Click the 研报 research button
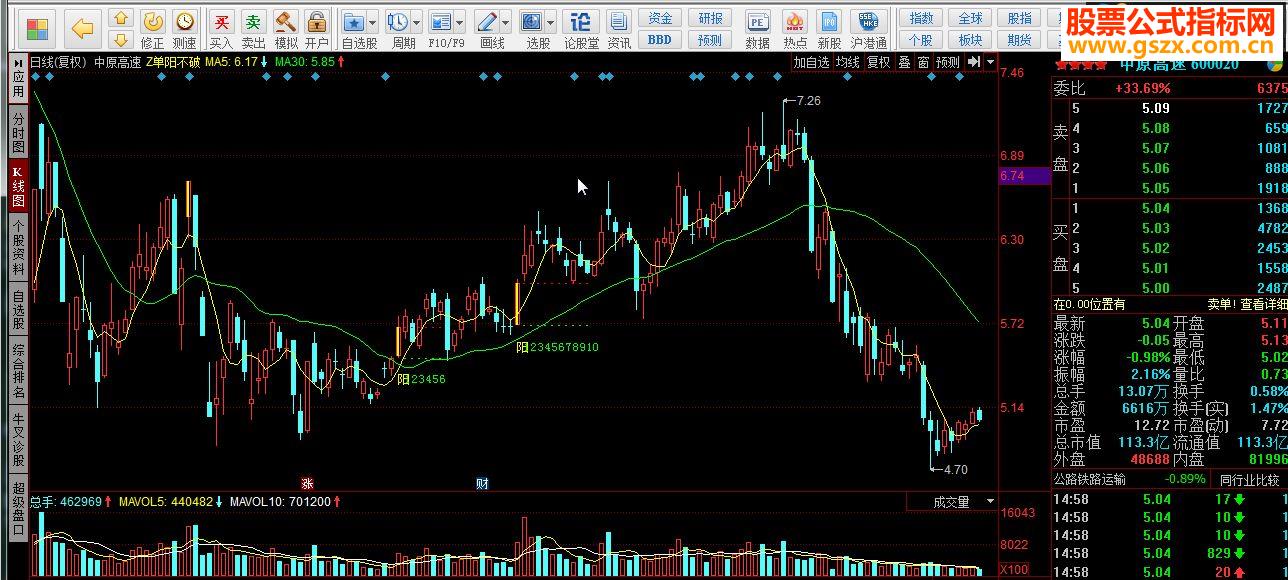Viewport: 1288px width, 580px height. point(710,18)
